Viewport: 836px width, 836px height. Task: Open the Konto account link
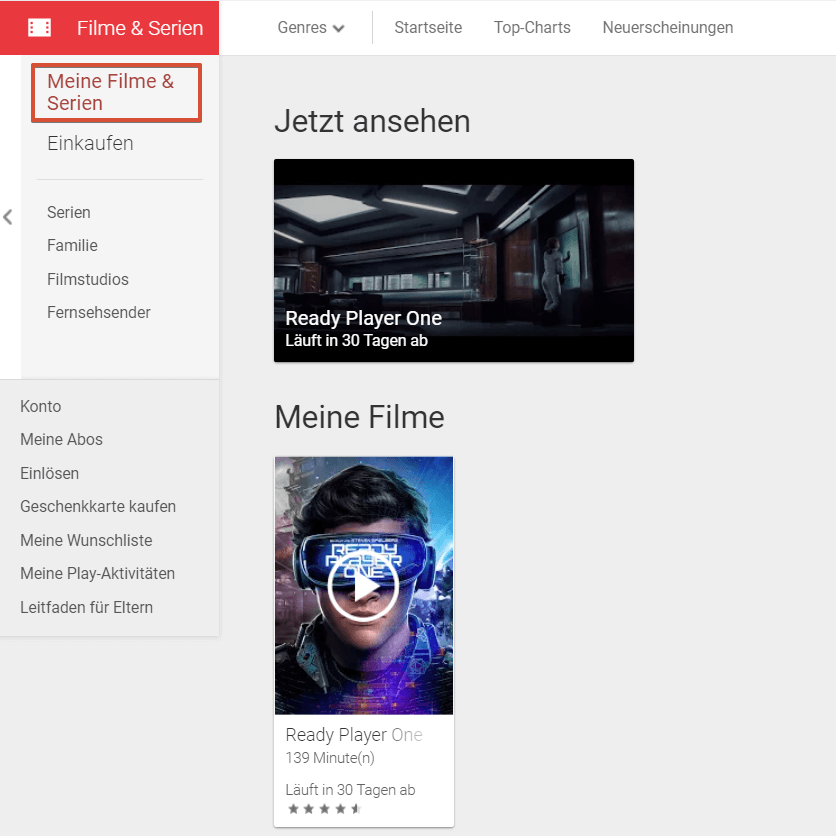click(x=41, y=406)
